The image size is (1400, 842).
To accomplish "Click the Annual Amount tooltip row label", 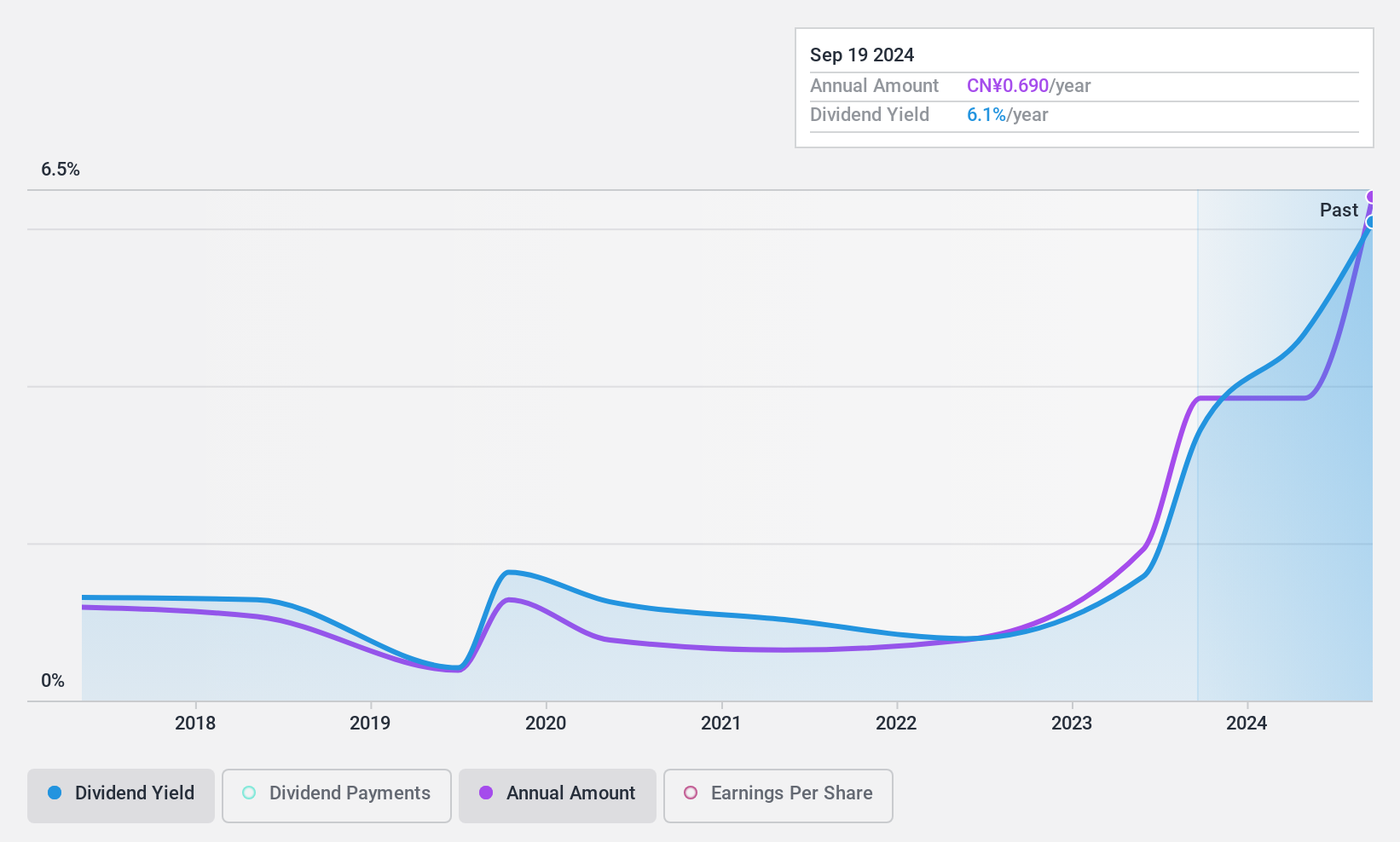I will point(874,85).
